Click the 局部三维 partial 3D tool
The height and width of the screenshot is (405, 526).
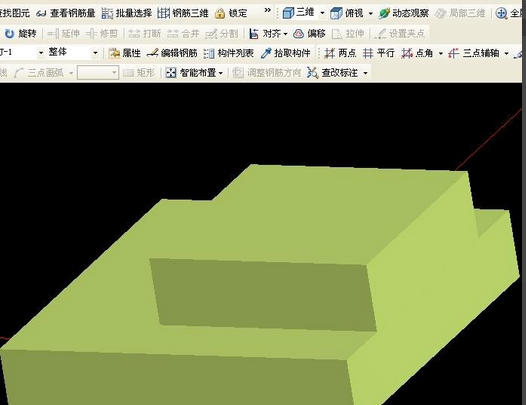(x=460, y=13)
